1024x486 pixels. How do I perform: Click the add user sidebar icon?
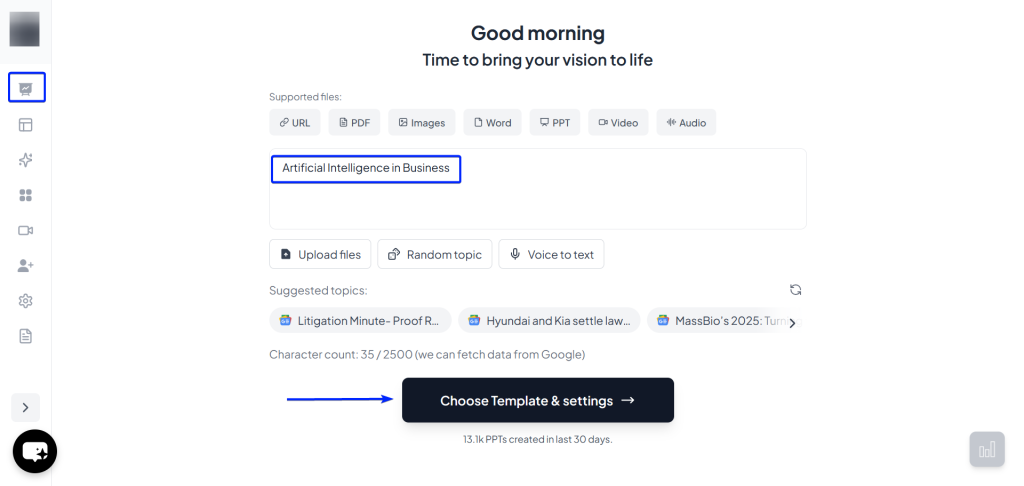coord(26,266)
